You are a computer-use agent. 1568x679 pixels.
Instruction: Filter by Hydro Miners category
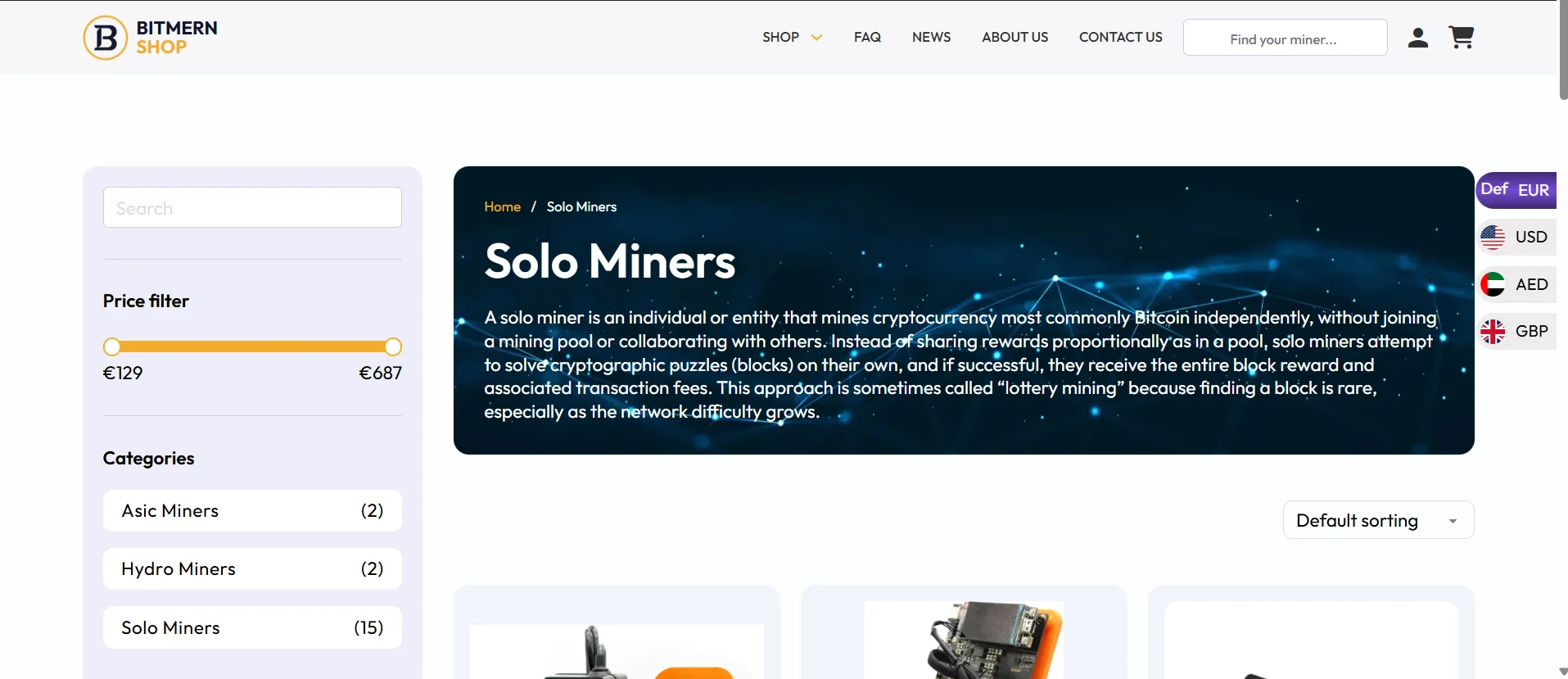coord(252,568)
